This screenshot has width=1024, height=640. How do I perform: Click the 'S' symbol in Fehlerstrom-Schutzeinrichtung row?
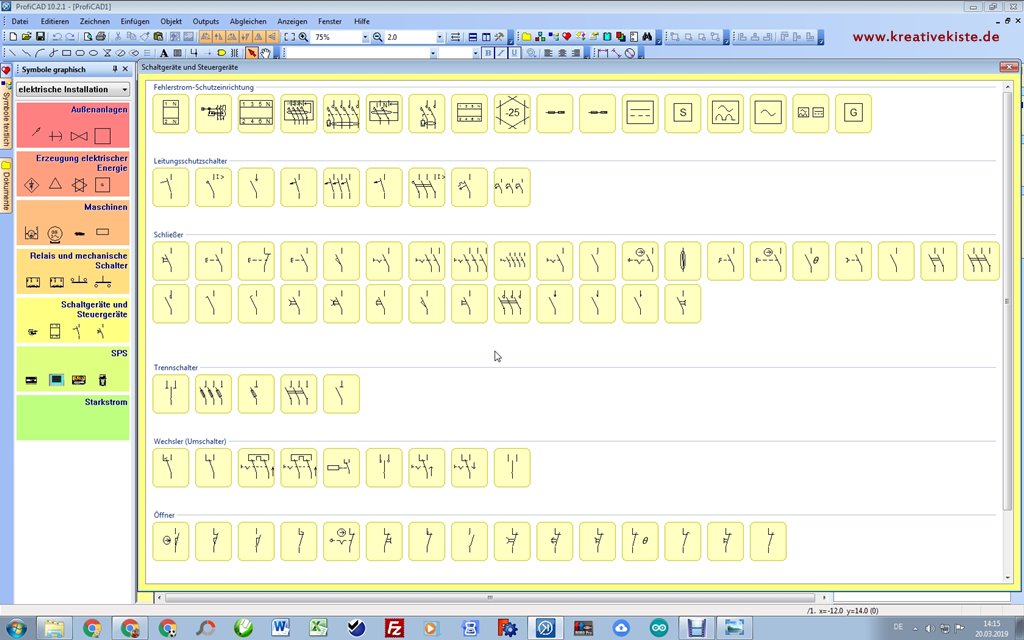(x=683, y=113)
